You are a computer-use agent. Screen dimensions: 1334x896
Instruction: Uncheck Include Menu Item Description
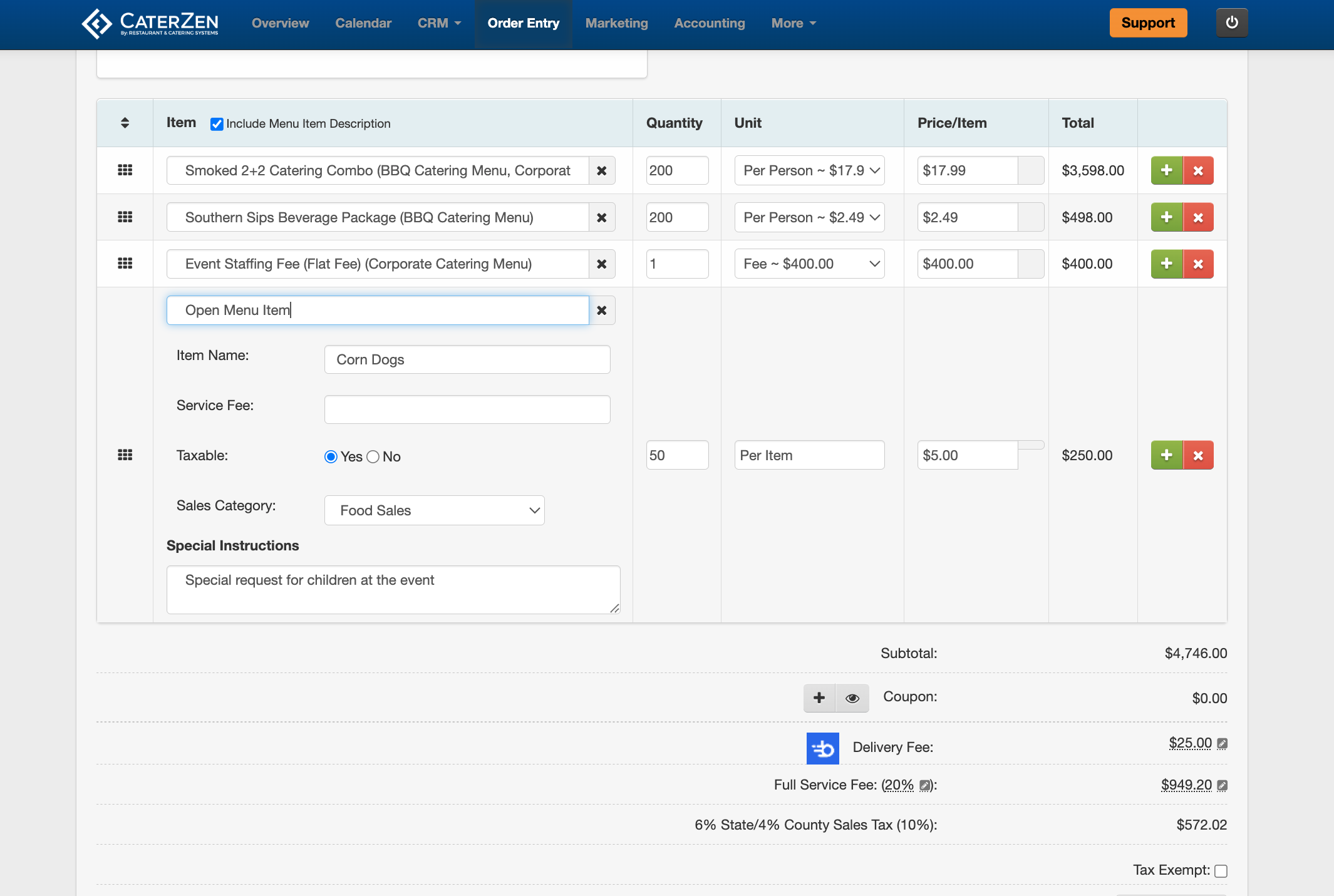point(217,124)
